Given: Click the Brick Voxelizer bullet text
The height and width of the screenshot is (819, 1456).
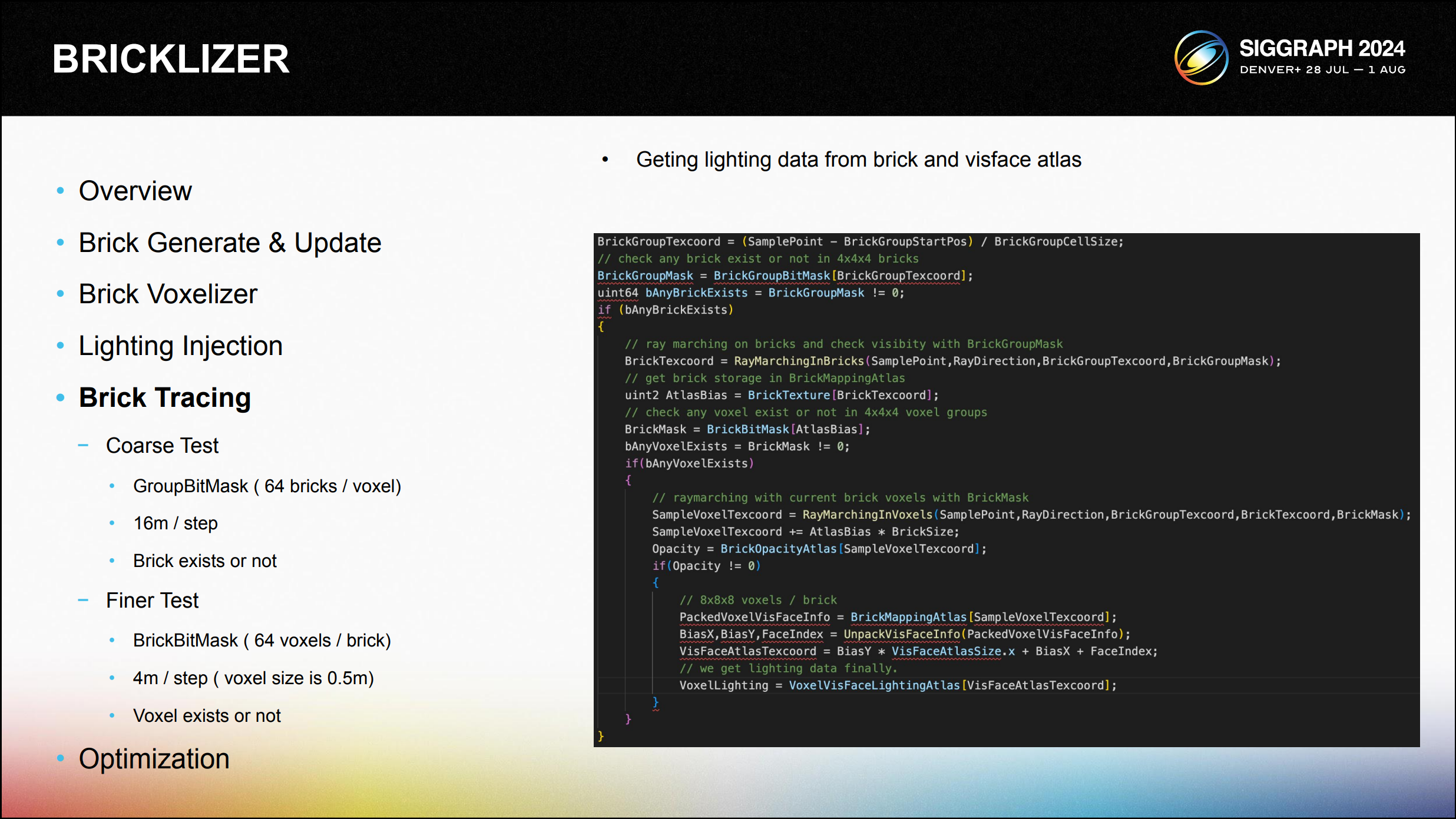Looking at the screenshot, I should click(168, 294).
